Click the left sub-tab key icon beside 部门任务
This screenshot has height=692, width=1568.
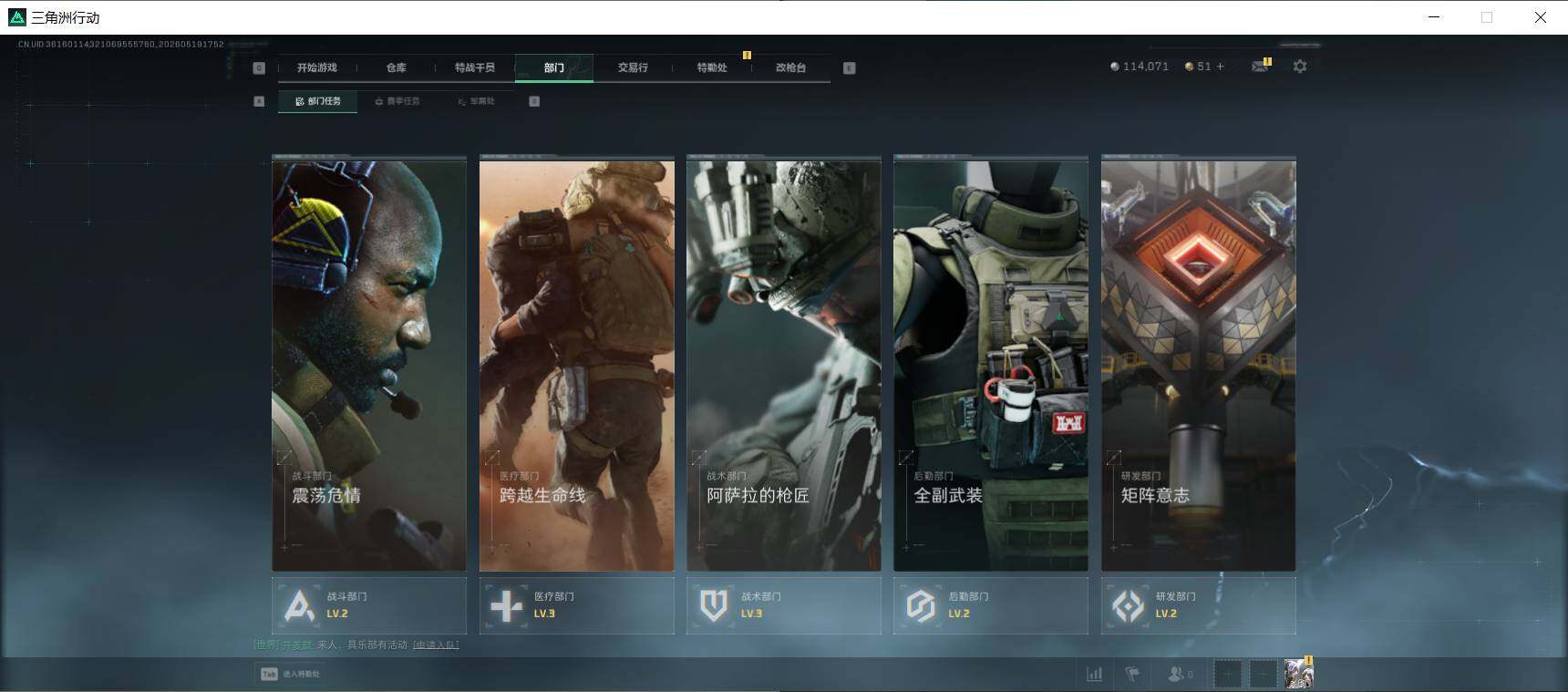[259, 101]
